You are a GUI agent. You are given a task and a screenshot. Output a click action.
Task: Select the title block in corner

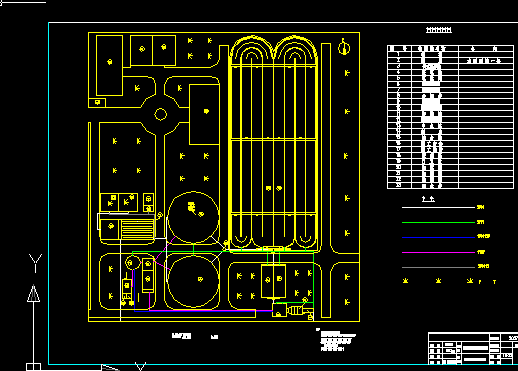[473, 348]
